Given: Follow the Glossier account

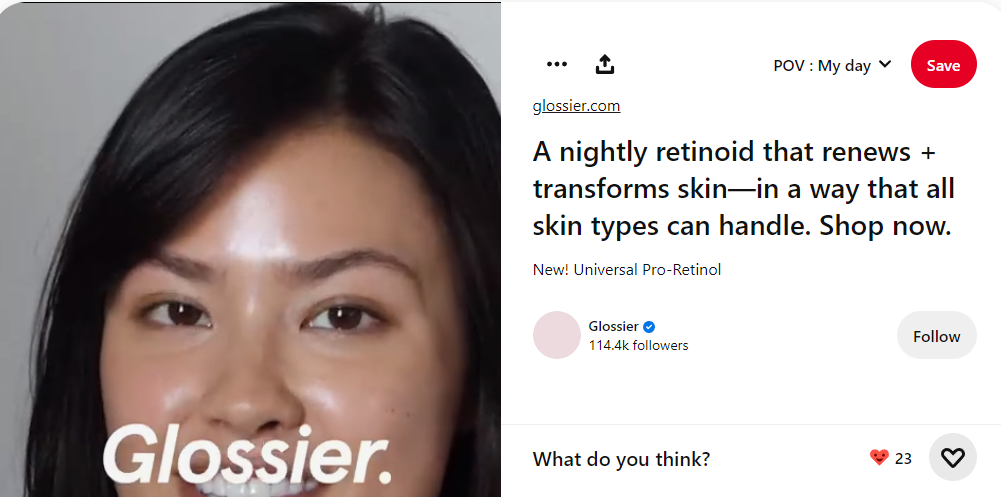Looking at the screenshot, I should click(x=937, y=335).
